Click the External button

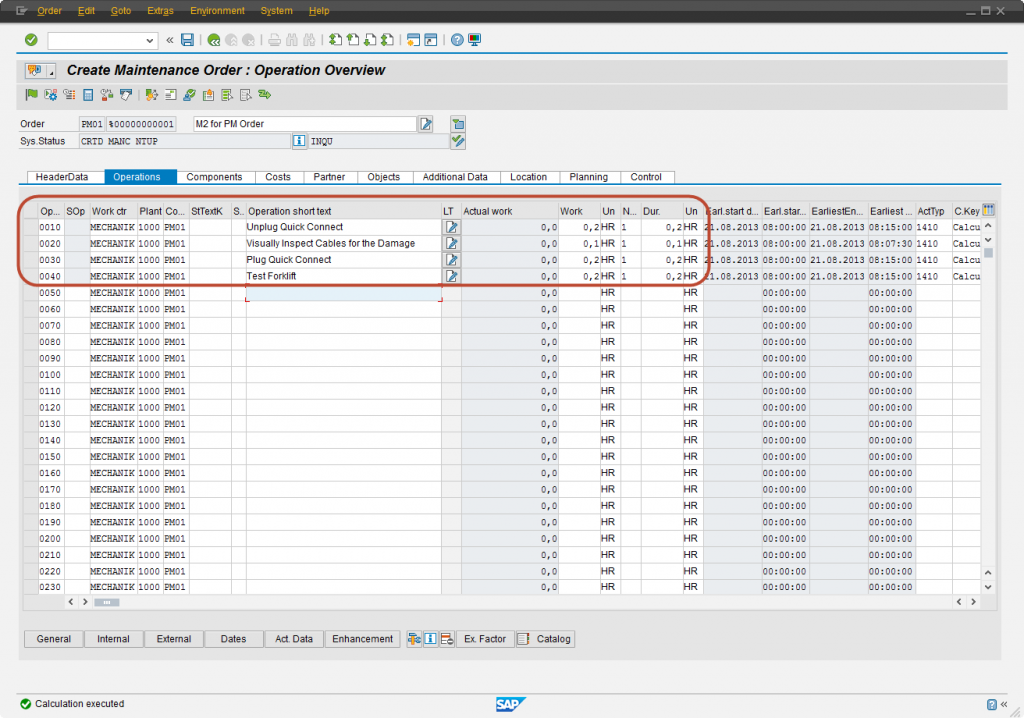(174, 638)
